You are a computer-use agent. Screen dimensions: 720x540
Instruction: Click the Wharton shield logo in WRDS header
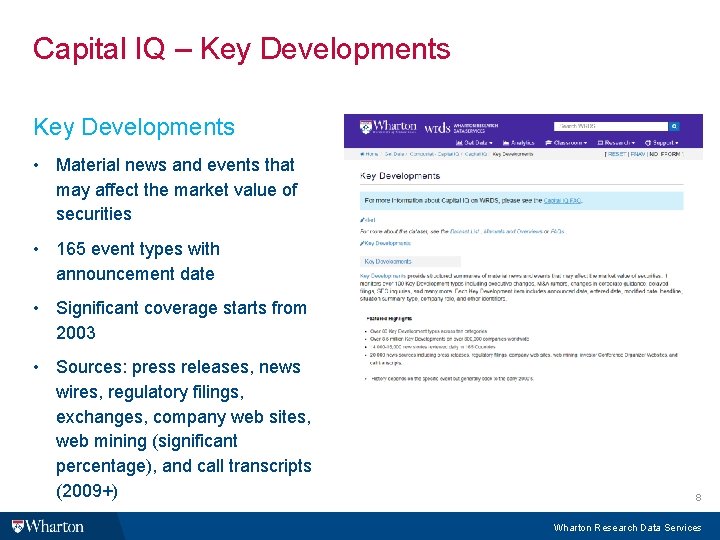point(388,126)
